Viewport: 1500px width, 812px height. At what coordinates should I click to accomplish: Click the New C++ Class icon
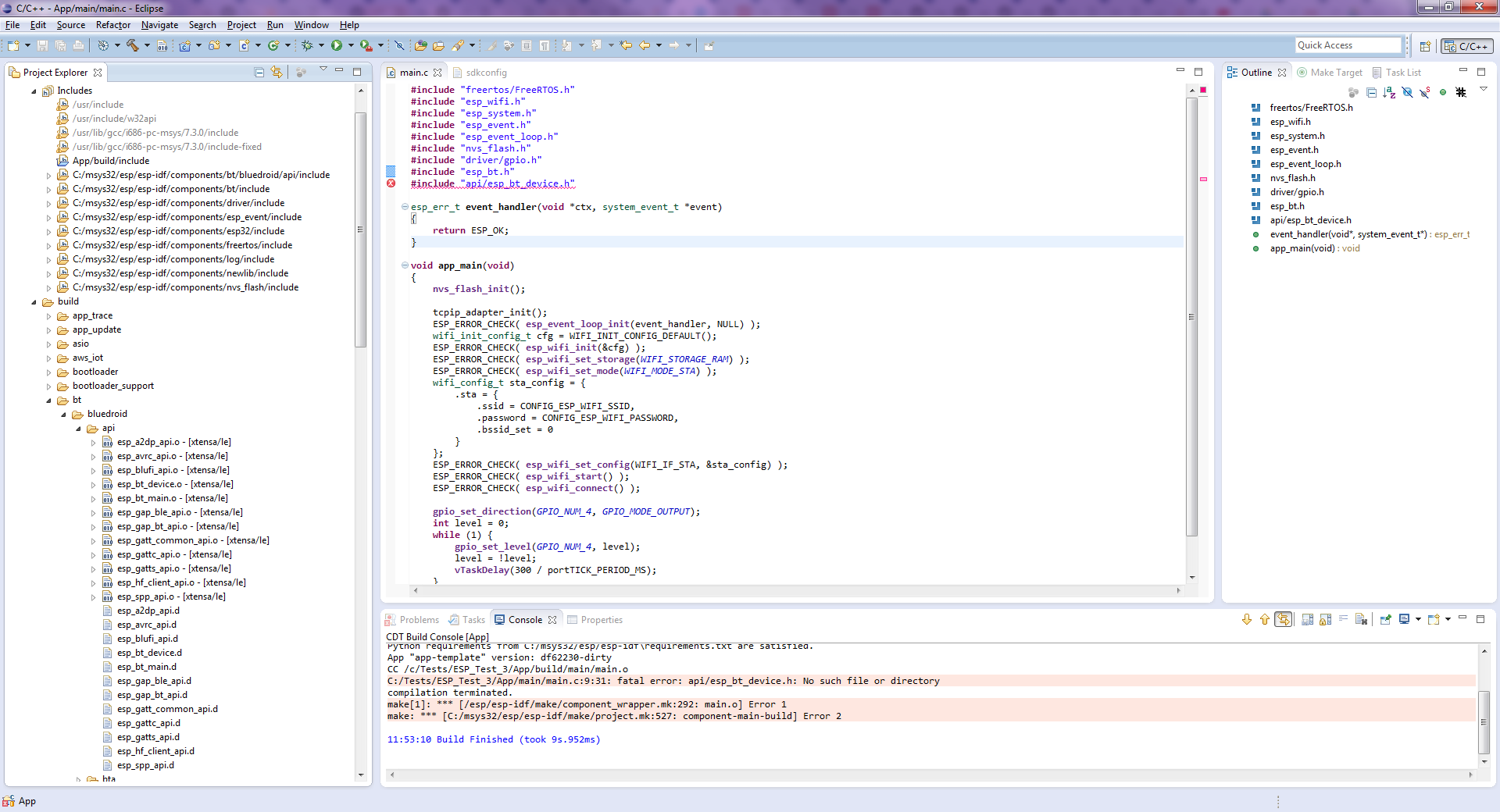coord(273,45)
